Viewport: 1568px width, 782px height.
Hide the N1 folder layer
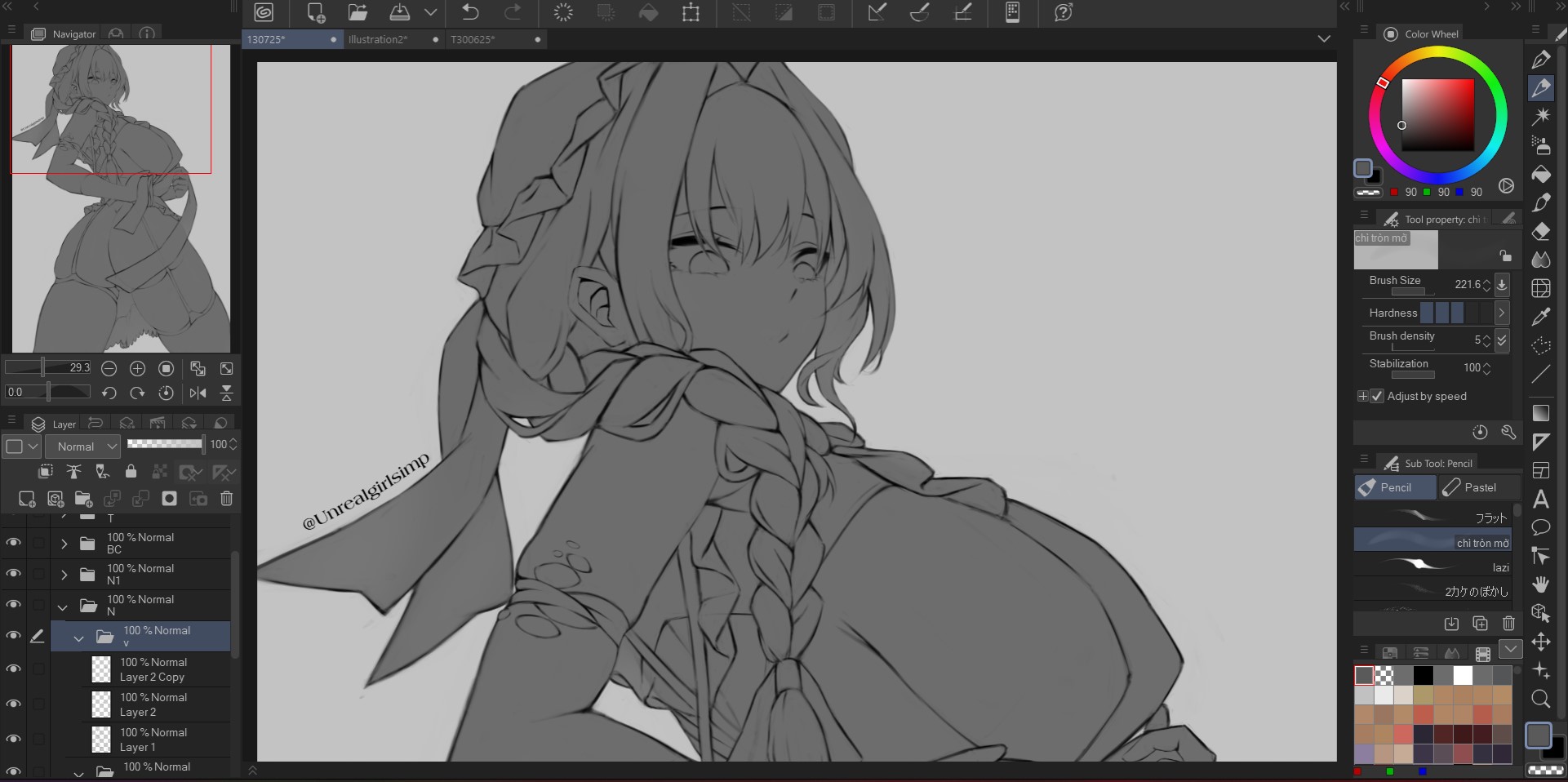click(x=13, y=573)
